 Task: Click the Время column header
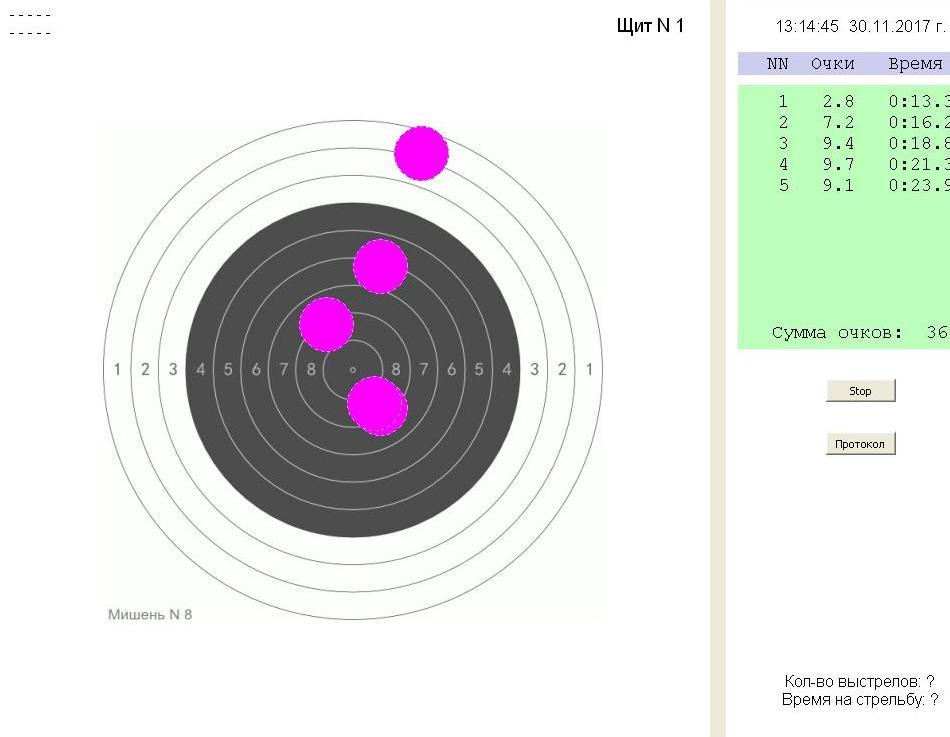915,64
